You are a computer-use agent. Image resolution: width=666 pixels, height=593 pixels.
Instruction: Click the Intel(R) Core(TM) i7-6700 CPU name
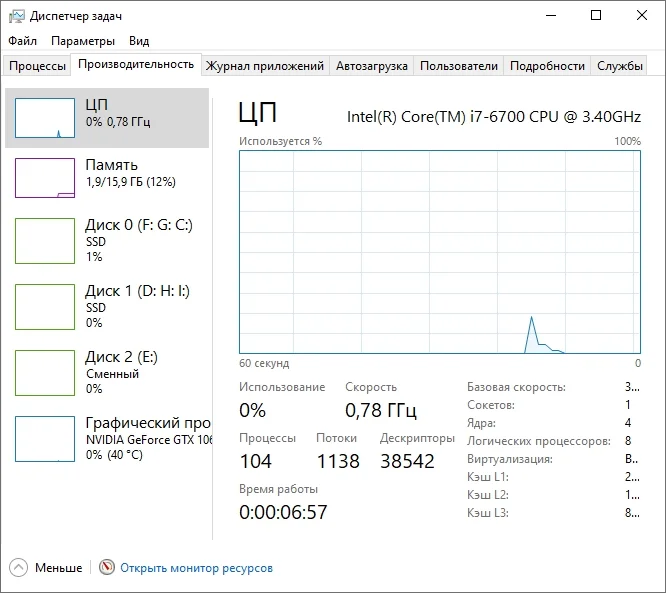(494, 116)
